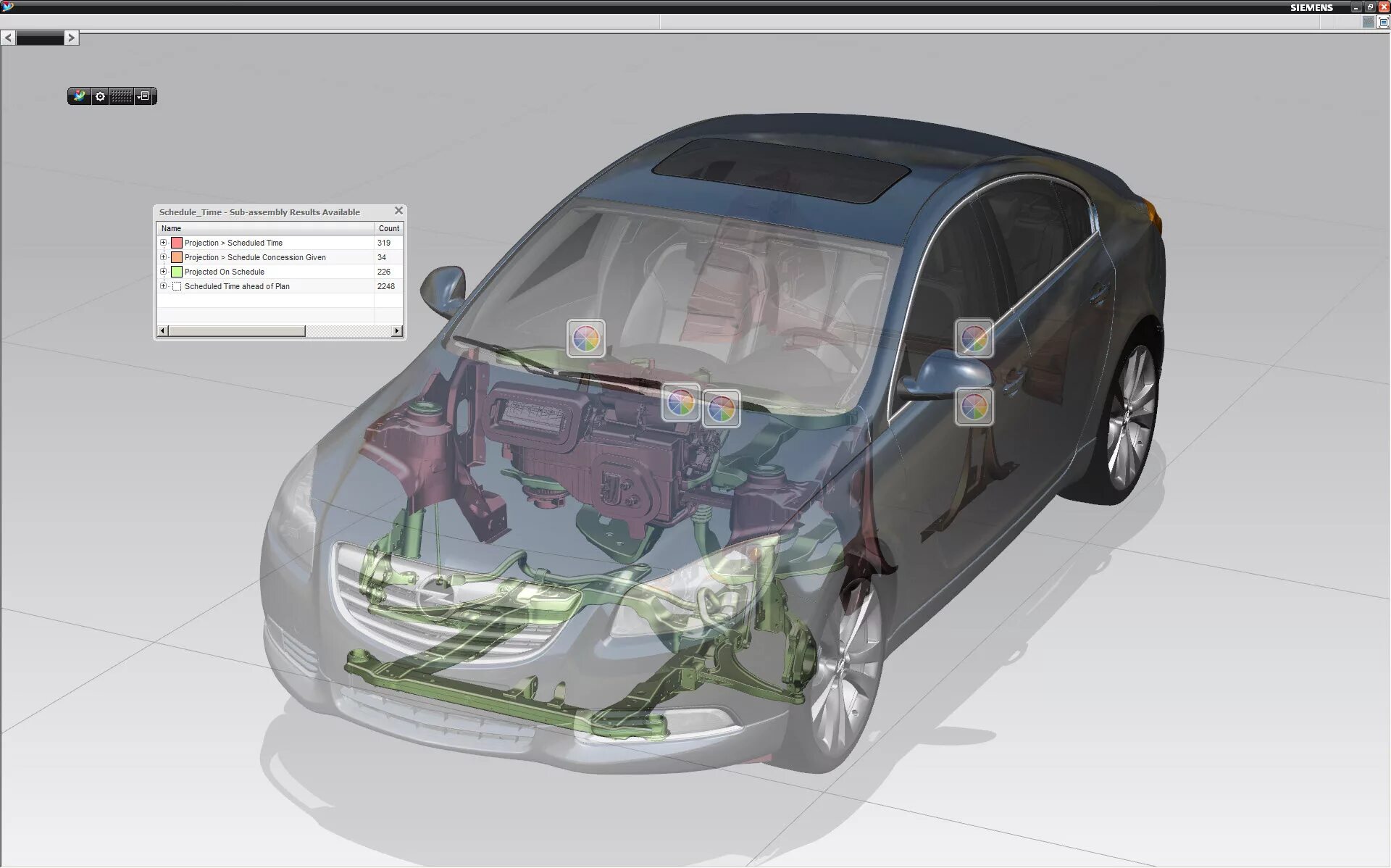This screenshot has width=1391, height=868.
Task: Sort by the Count column header
Action: pos(388,228)
